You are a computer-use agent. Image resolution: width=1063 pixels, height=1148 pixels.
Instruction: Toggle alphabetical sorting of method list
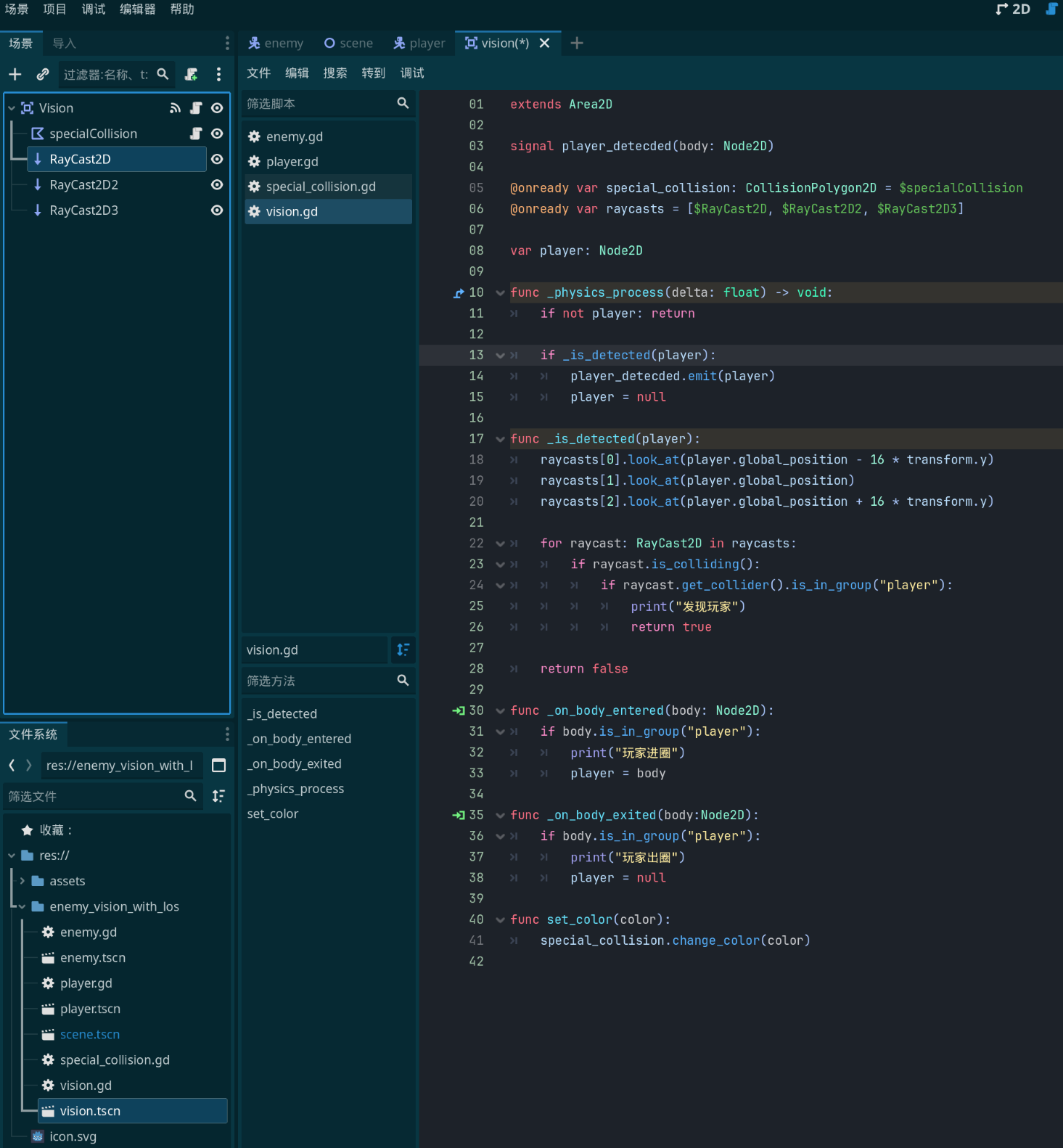(403, 649)
